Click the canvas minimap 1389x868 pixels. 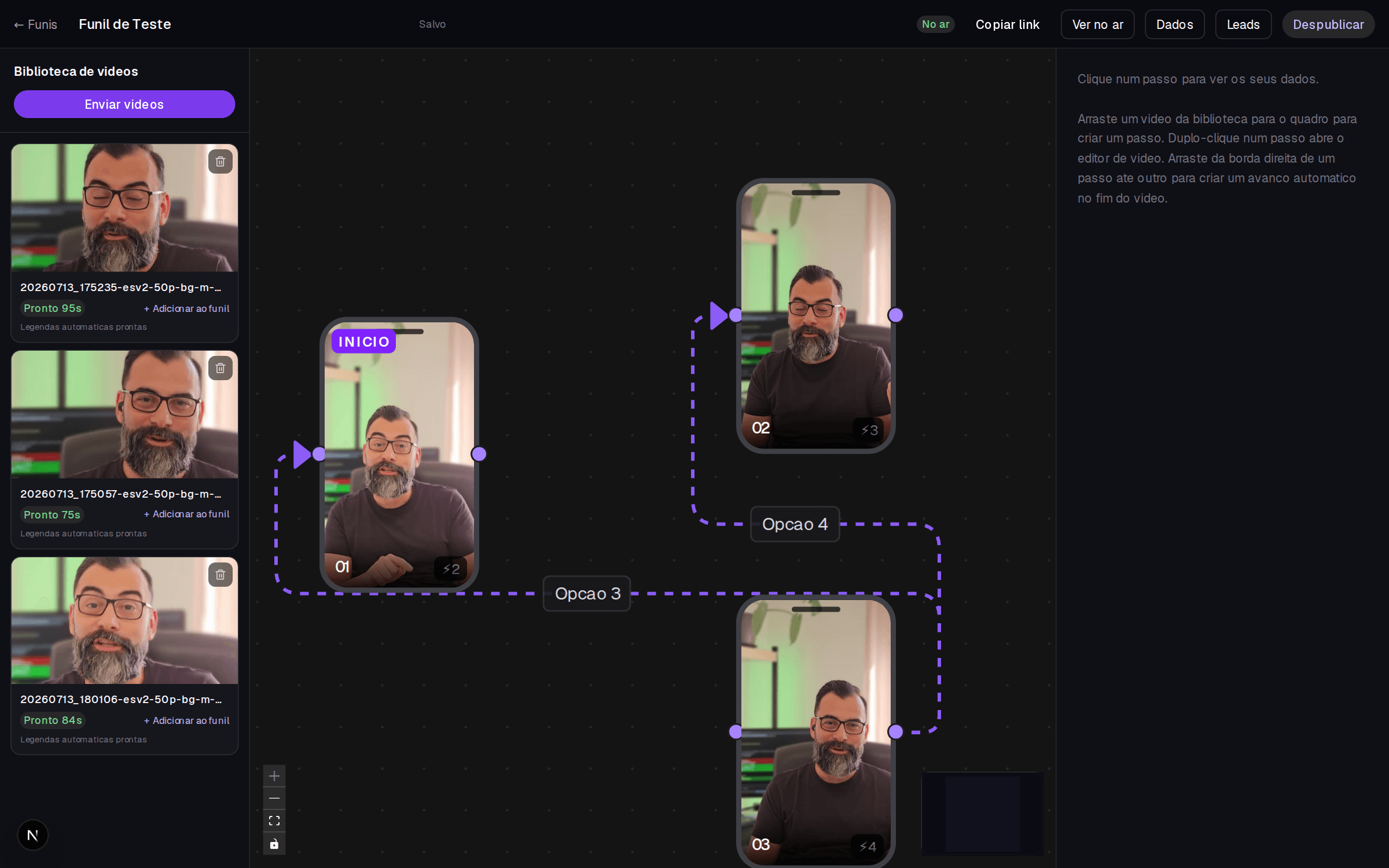tap(982, 813)
